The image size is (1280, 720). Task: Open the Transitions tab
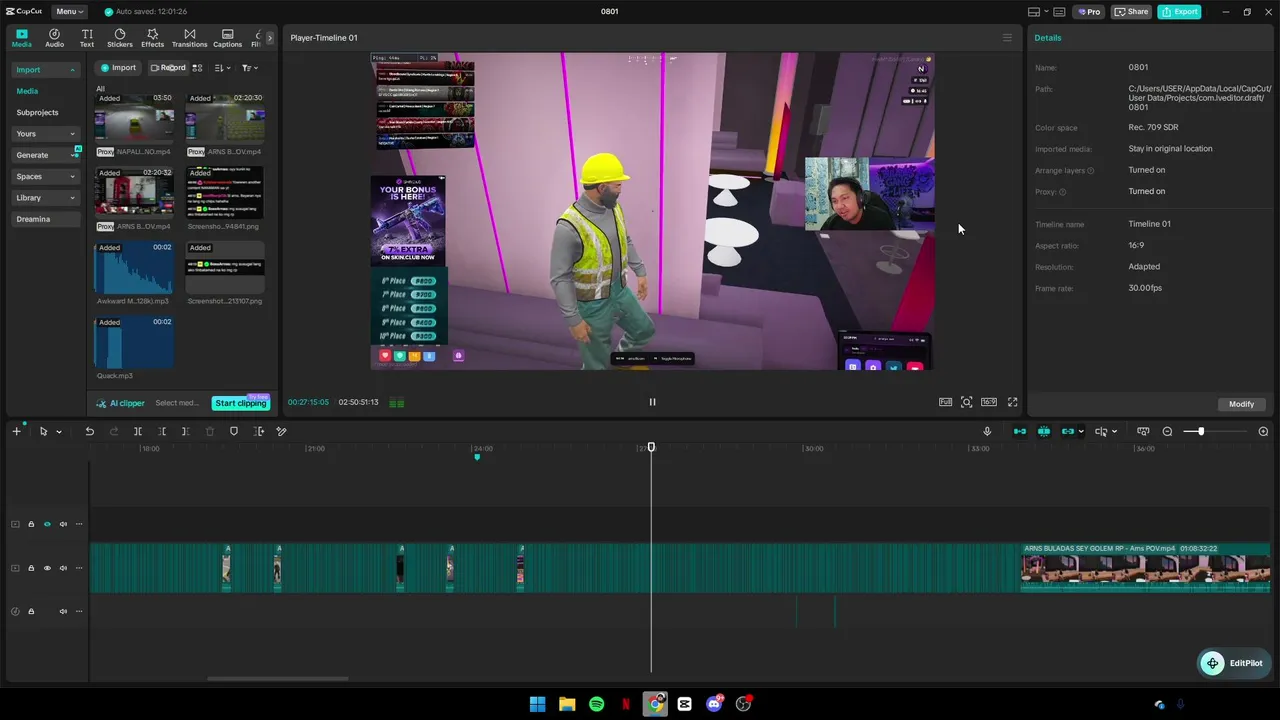(x=189, y=38)
